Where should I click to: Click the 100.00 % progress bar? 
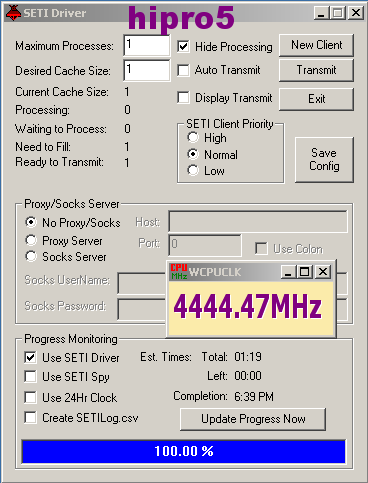(184, 451)
